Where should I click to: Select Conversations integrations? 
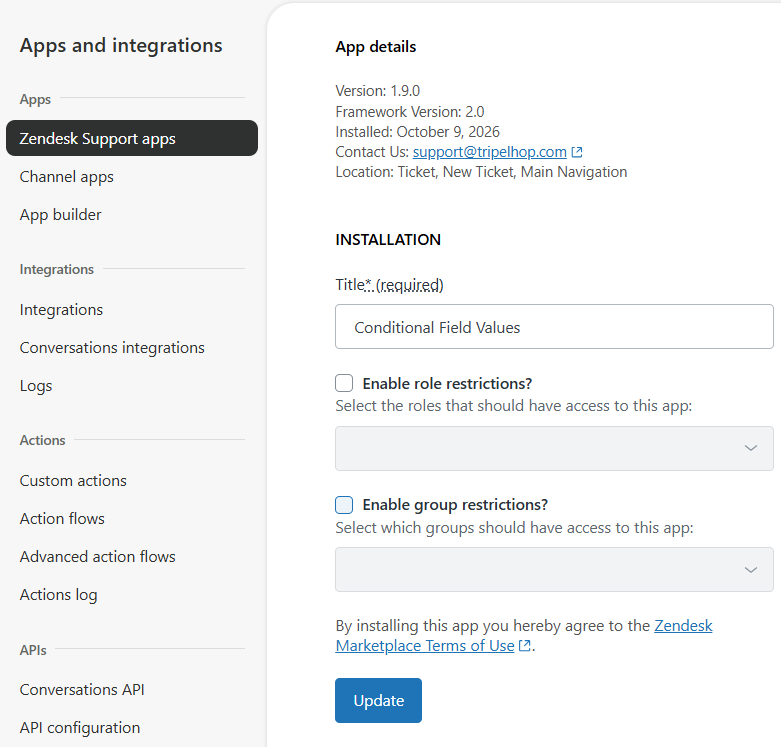click(x=112, y=348)
